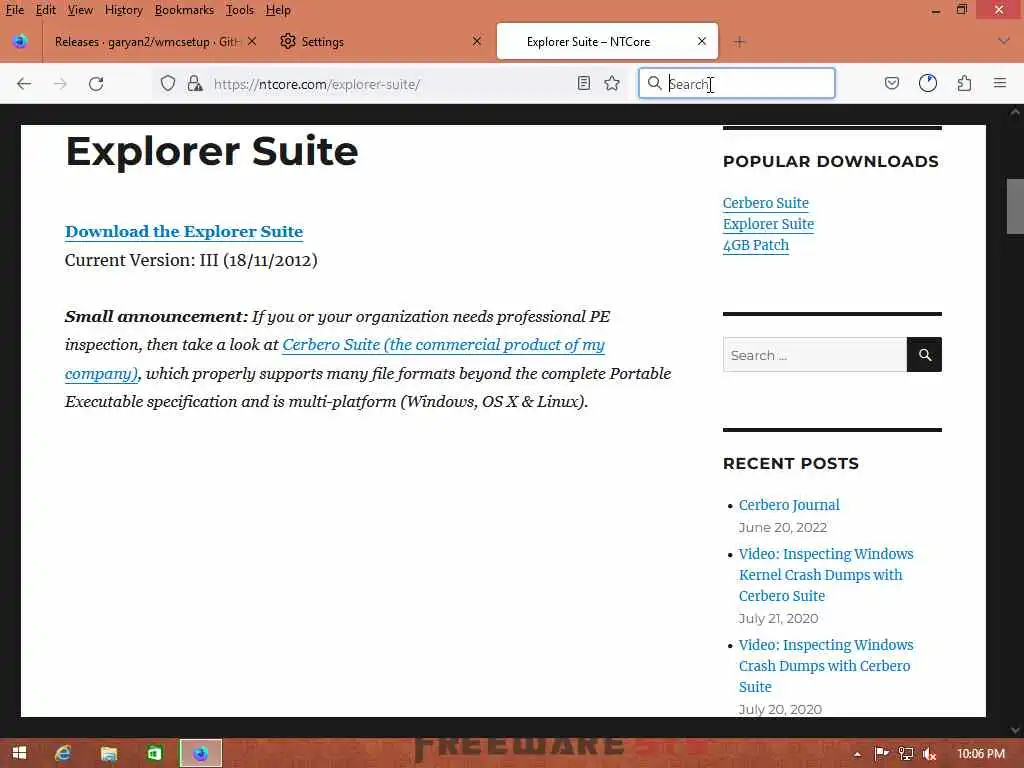This screenshot has height=768, width=1024.
Task: Click the 10:06 PM clock
Action: coord(981,754)
